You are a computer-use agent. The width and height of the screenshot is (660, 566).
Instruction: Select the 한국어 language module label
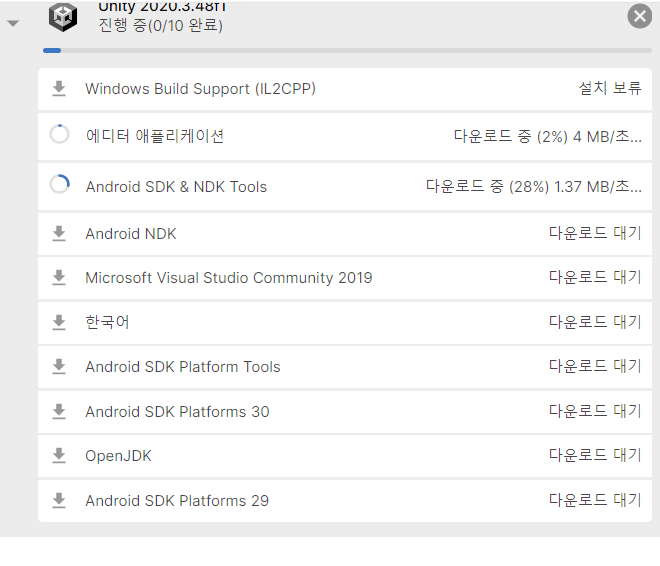tap(107, 322)
